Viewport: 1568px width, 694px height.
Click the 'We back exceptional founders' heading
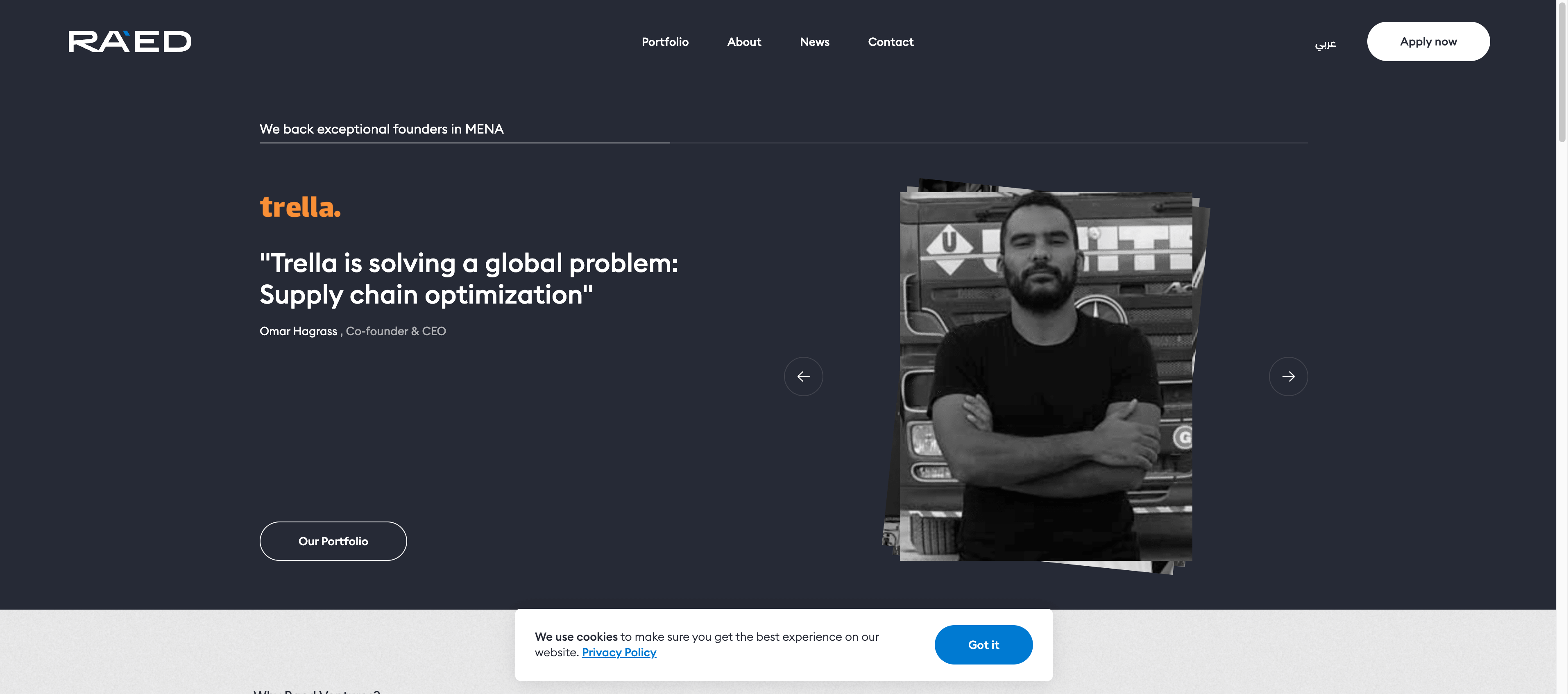381,129
